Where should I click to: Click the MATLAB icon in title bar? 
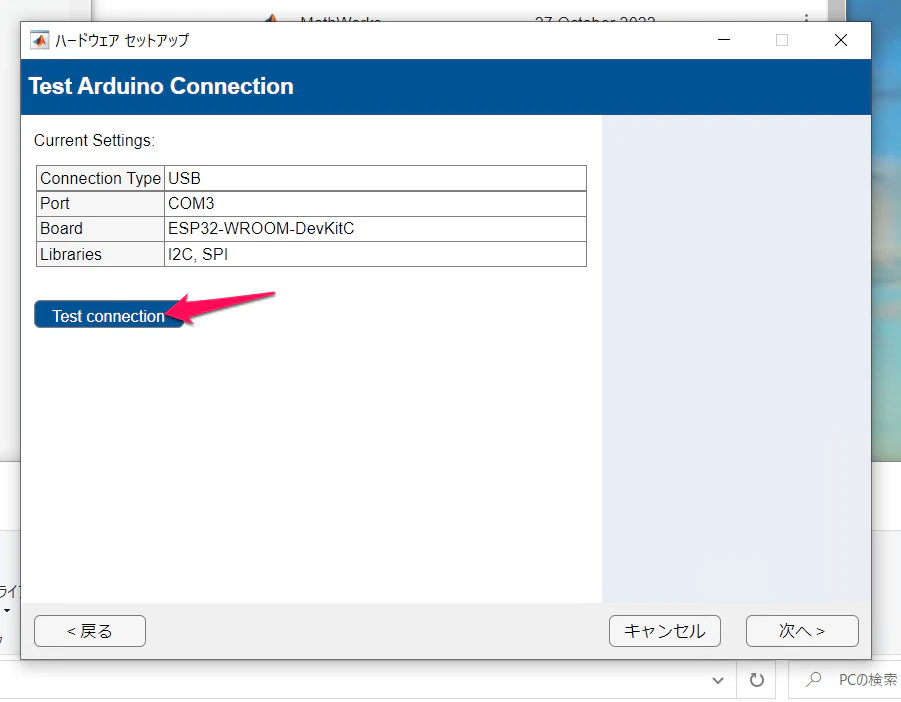pos(39,40)
